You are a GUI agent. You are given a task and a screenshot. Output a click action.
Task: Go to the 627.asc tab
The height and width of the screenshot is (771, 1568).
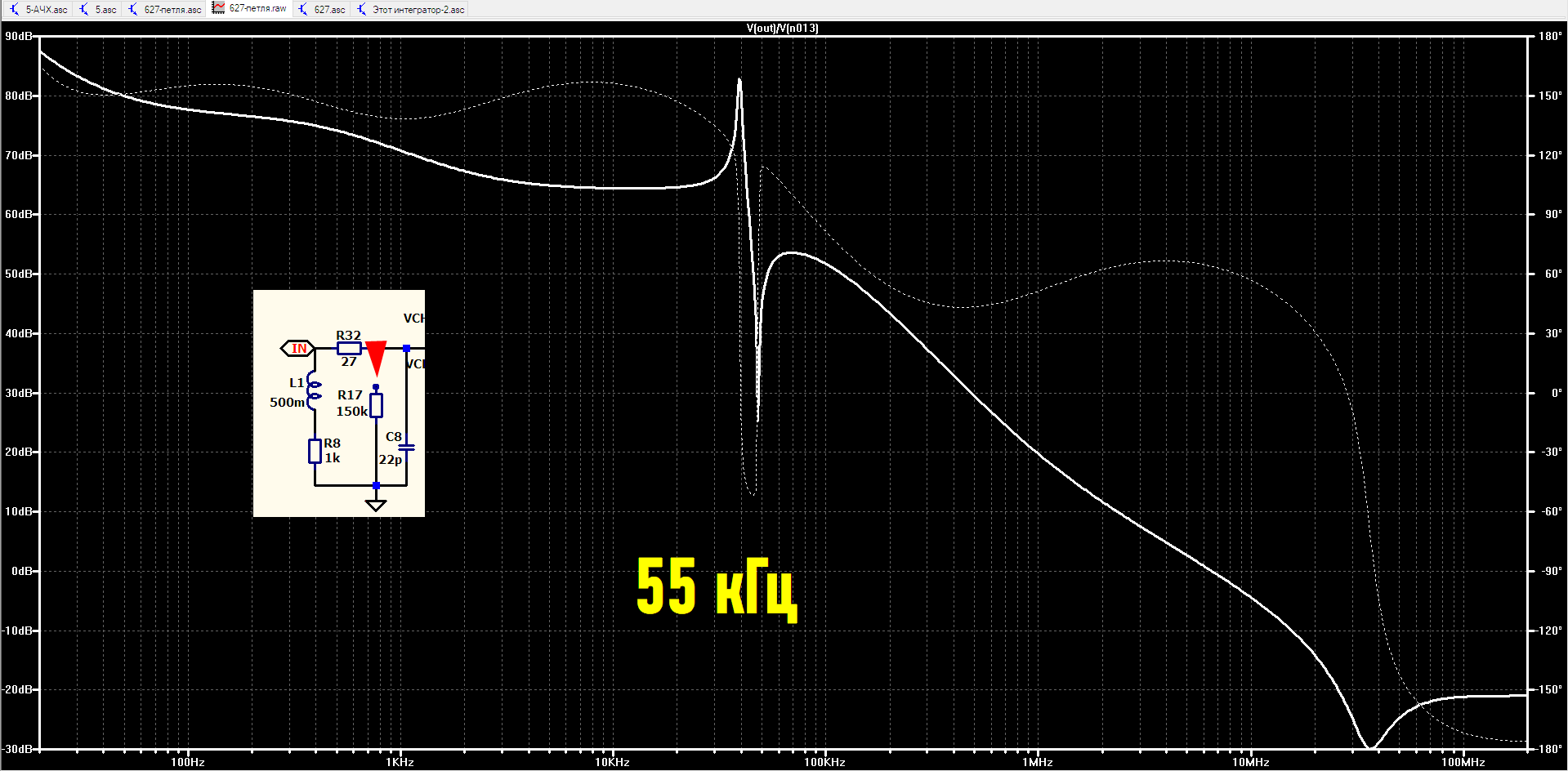click(x=322, y=9)
